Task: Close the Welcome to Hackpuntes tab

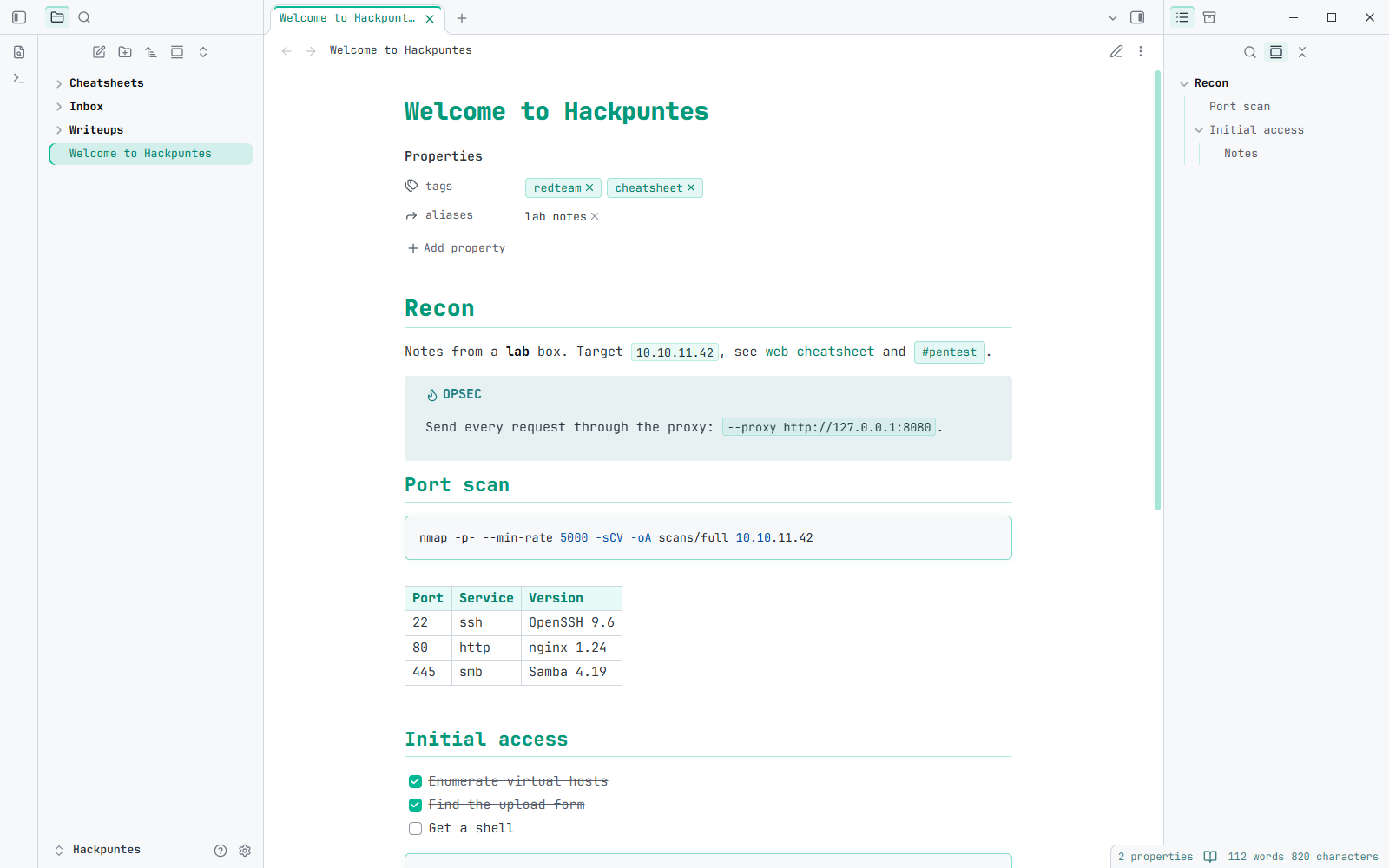Action: coord(430,18)
